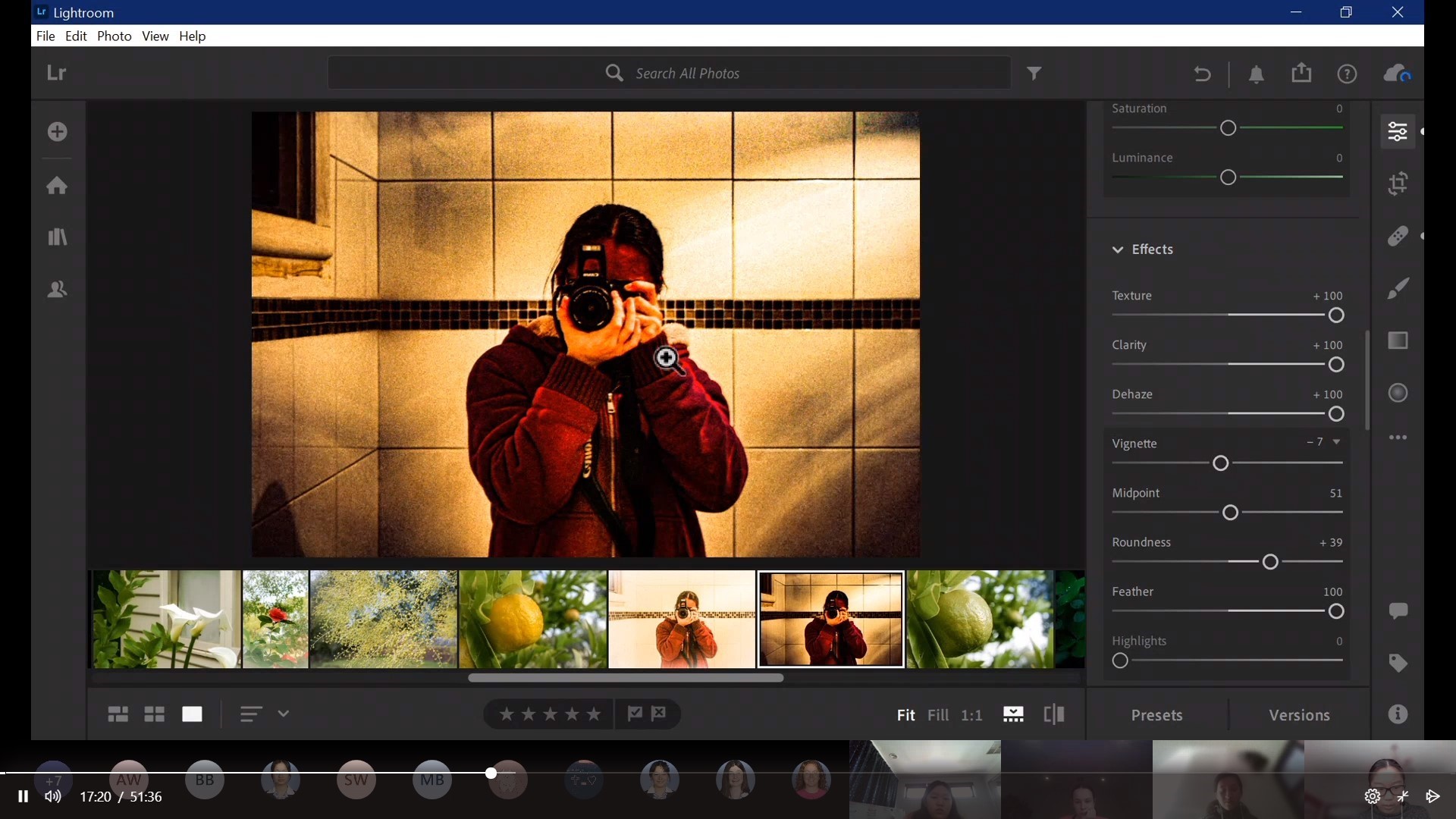
Task: Click the cloud sync status icon
Action: pyautogui.click(x=1397, y=74)
